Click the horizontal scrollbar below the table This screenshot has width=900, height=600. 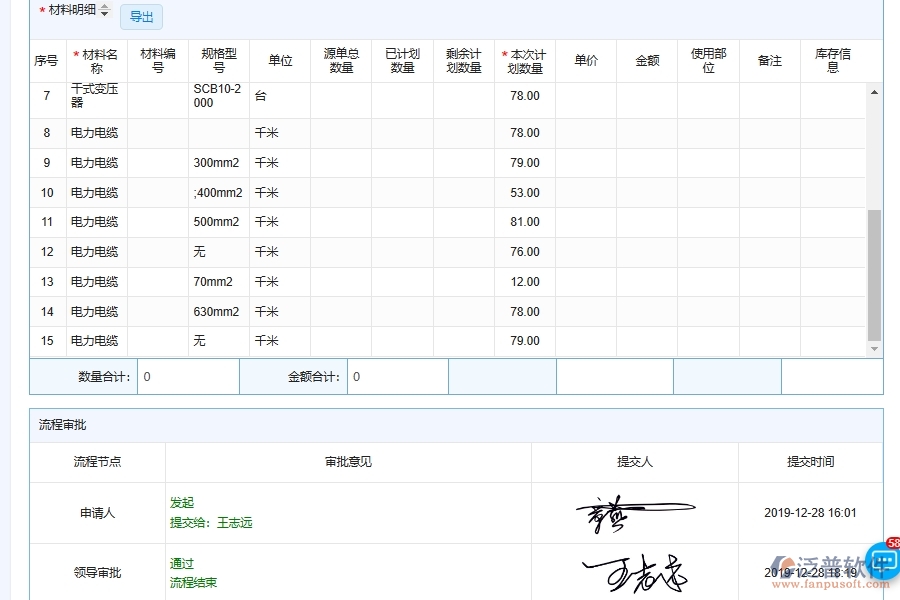pyautogui.click(x=450, y=352)
